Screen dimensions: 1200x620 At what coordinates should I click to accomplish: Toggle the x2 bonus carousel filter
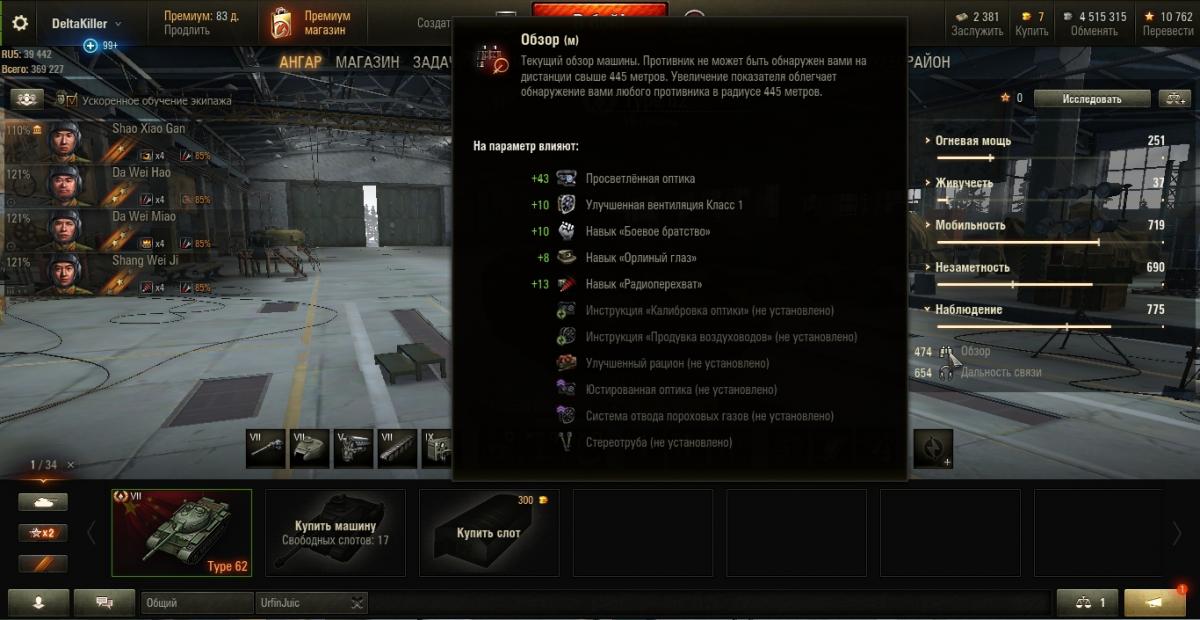43,532
